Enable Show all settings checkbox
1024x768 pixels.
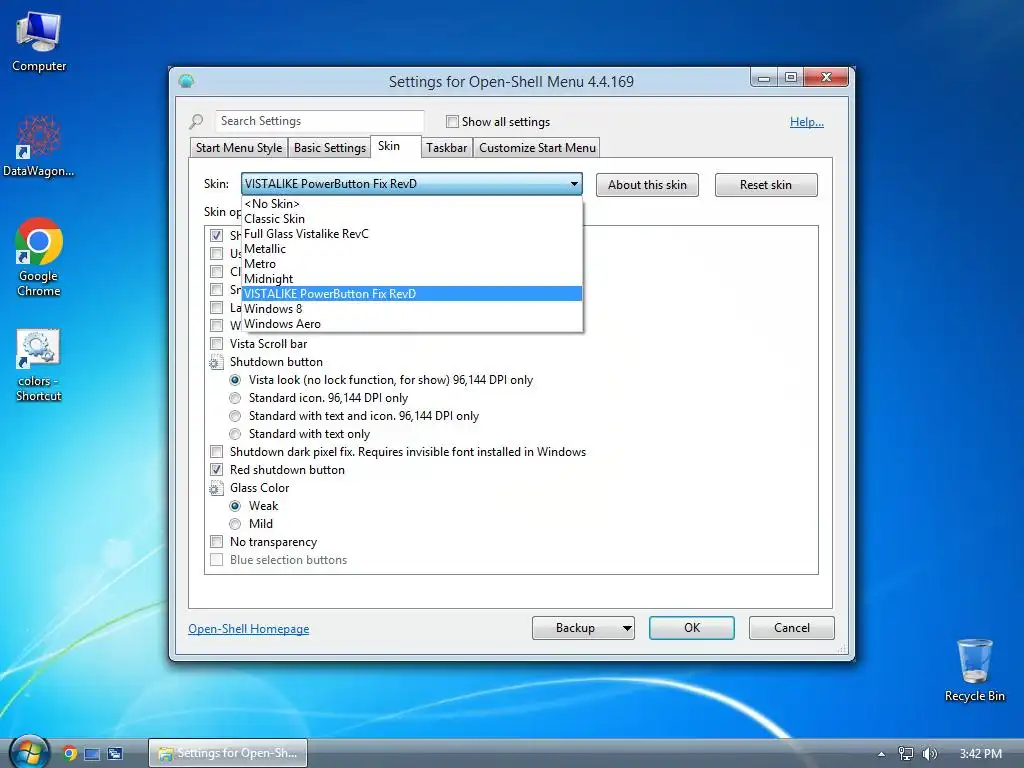(x=452, y=121)
